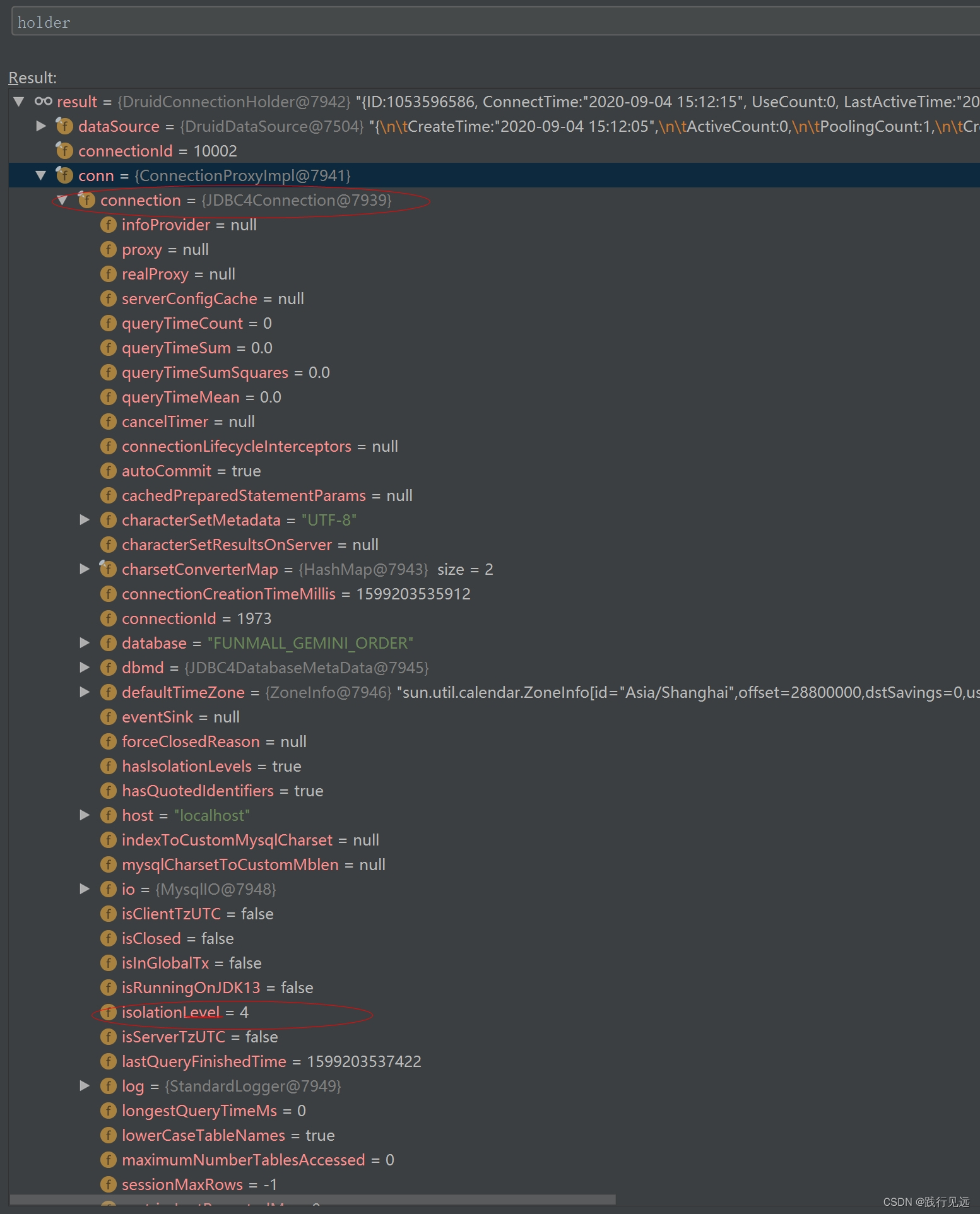This screenshot has width=980, height=1214.
Task: Click the field icon of dataSource
Action: [64, 126]
